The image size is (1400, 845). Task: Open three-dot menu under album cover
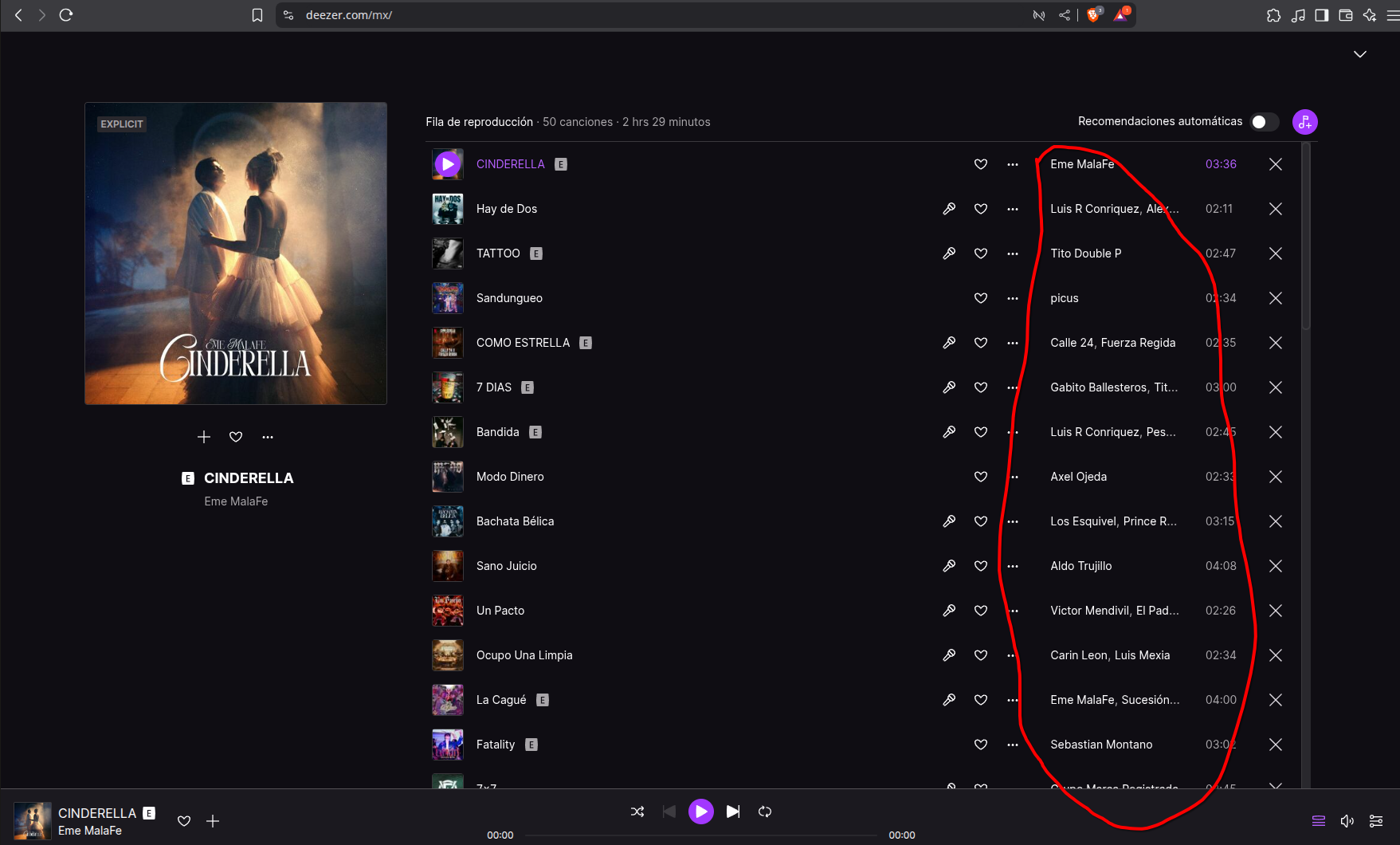(x=268, y=437)
